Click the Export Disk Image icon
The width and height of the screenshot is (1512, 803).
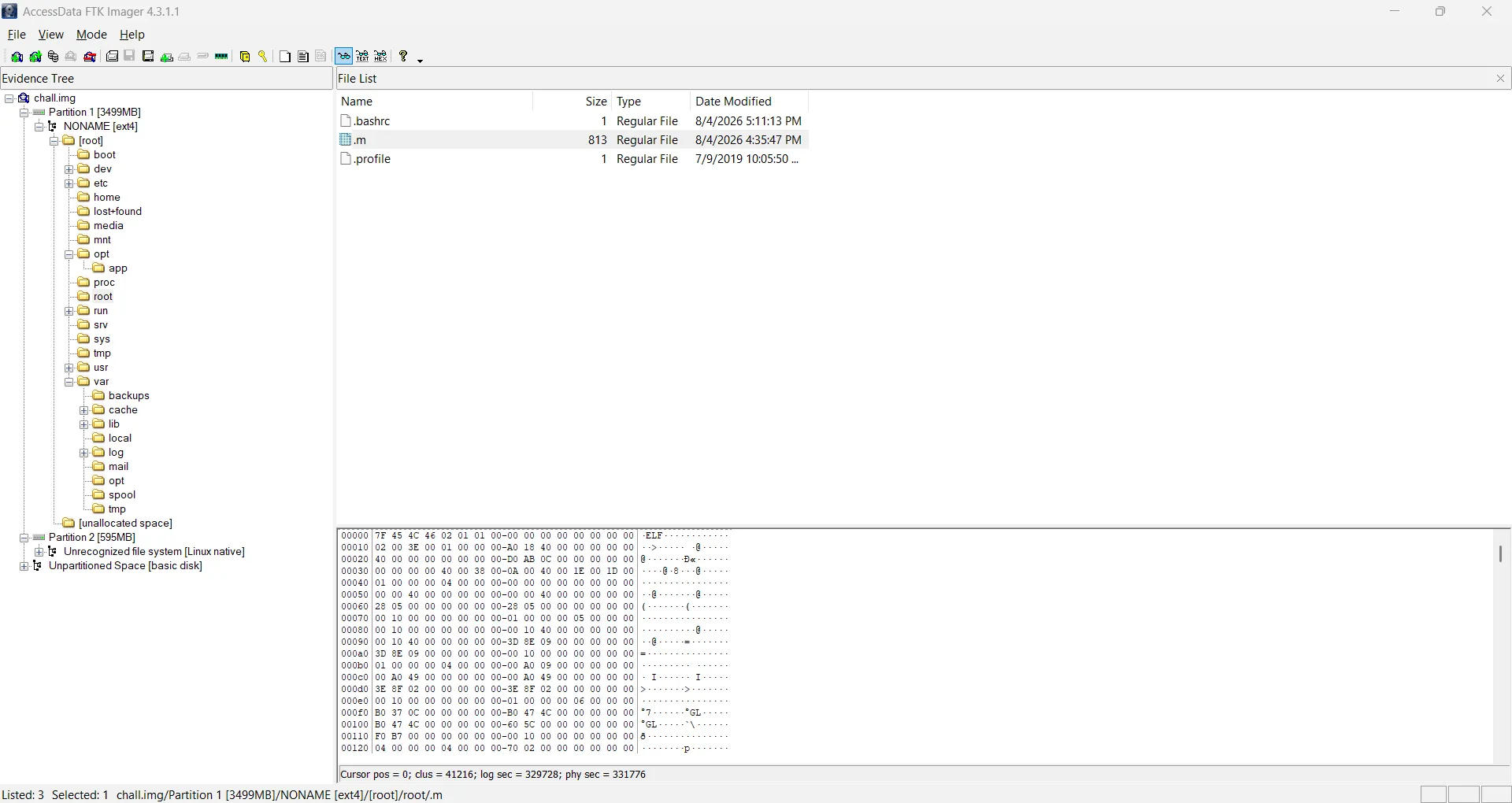[x=130, y=57]
